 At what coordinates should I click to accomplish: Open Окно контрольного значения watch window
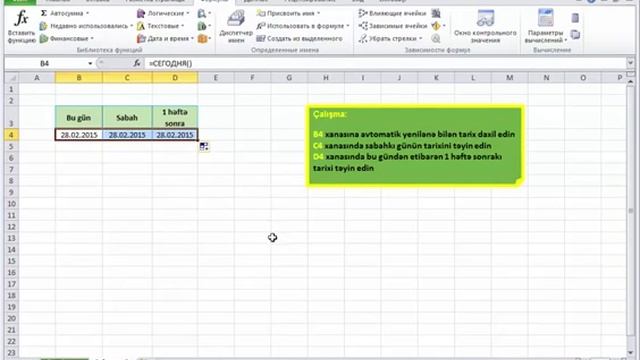(x=485, y=27)
